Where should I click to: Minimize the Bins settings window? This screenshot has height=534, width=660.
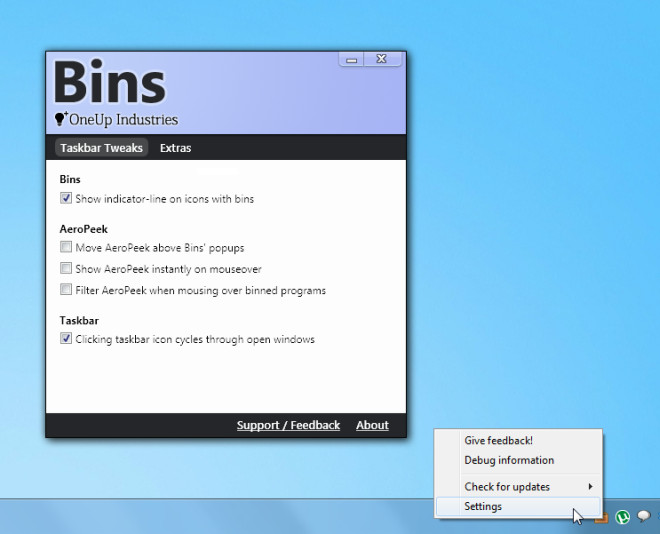click(x=351, y=59)
